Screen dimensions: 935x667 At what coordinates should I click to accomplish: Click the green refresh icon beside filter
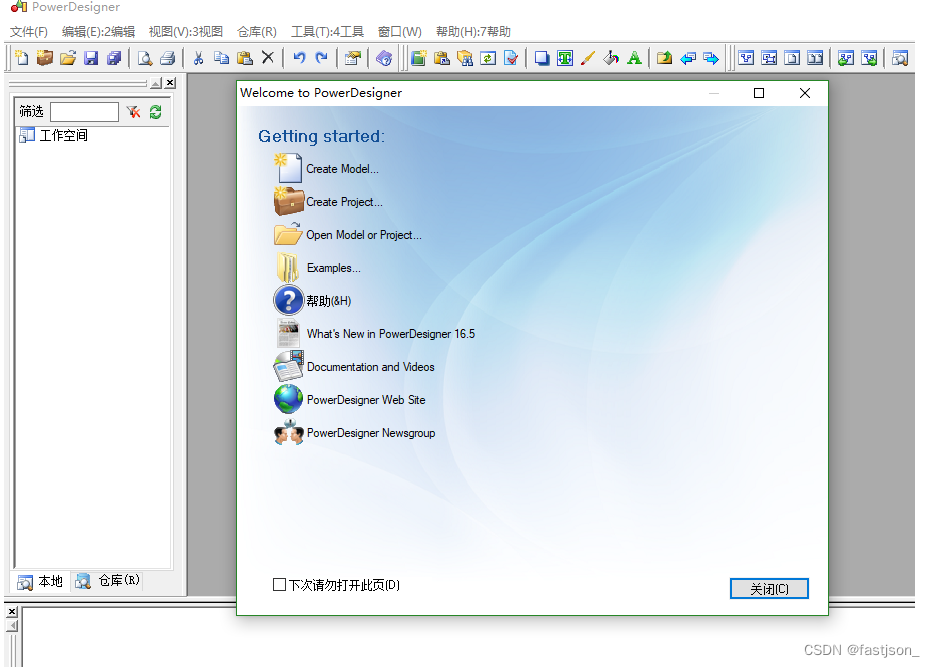pos(156,111)
